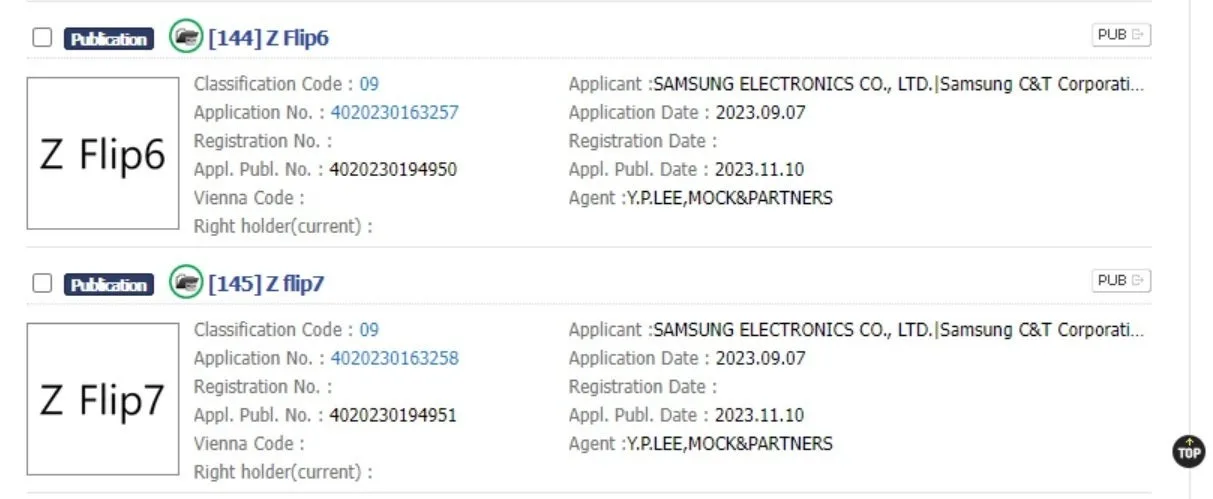Open application number 4020230163258

coord(394,358)
